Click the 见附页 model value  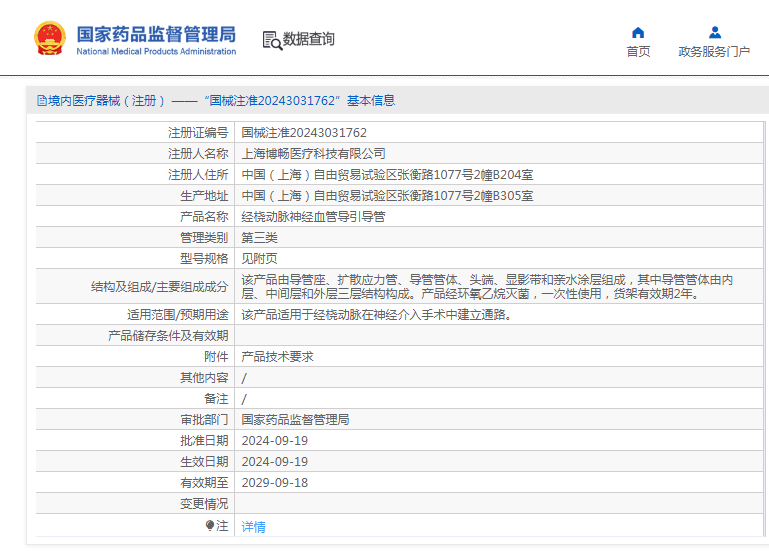pyautogui.click(x=259, y=259)
